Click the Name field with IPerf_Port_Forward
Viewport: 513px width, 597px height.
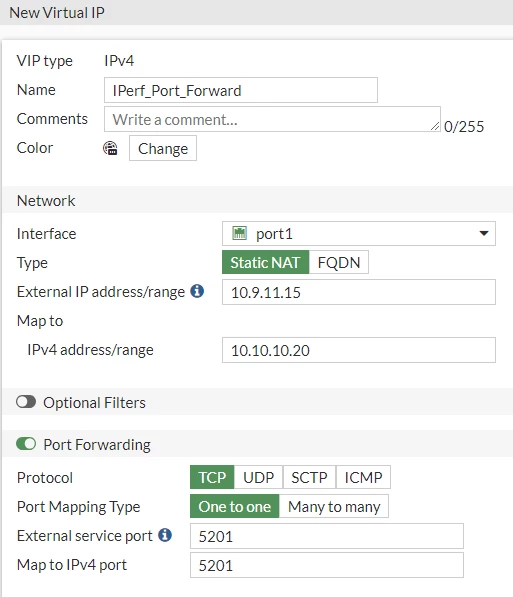pyautogui.click(x=241, y=90)
